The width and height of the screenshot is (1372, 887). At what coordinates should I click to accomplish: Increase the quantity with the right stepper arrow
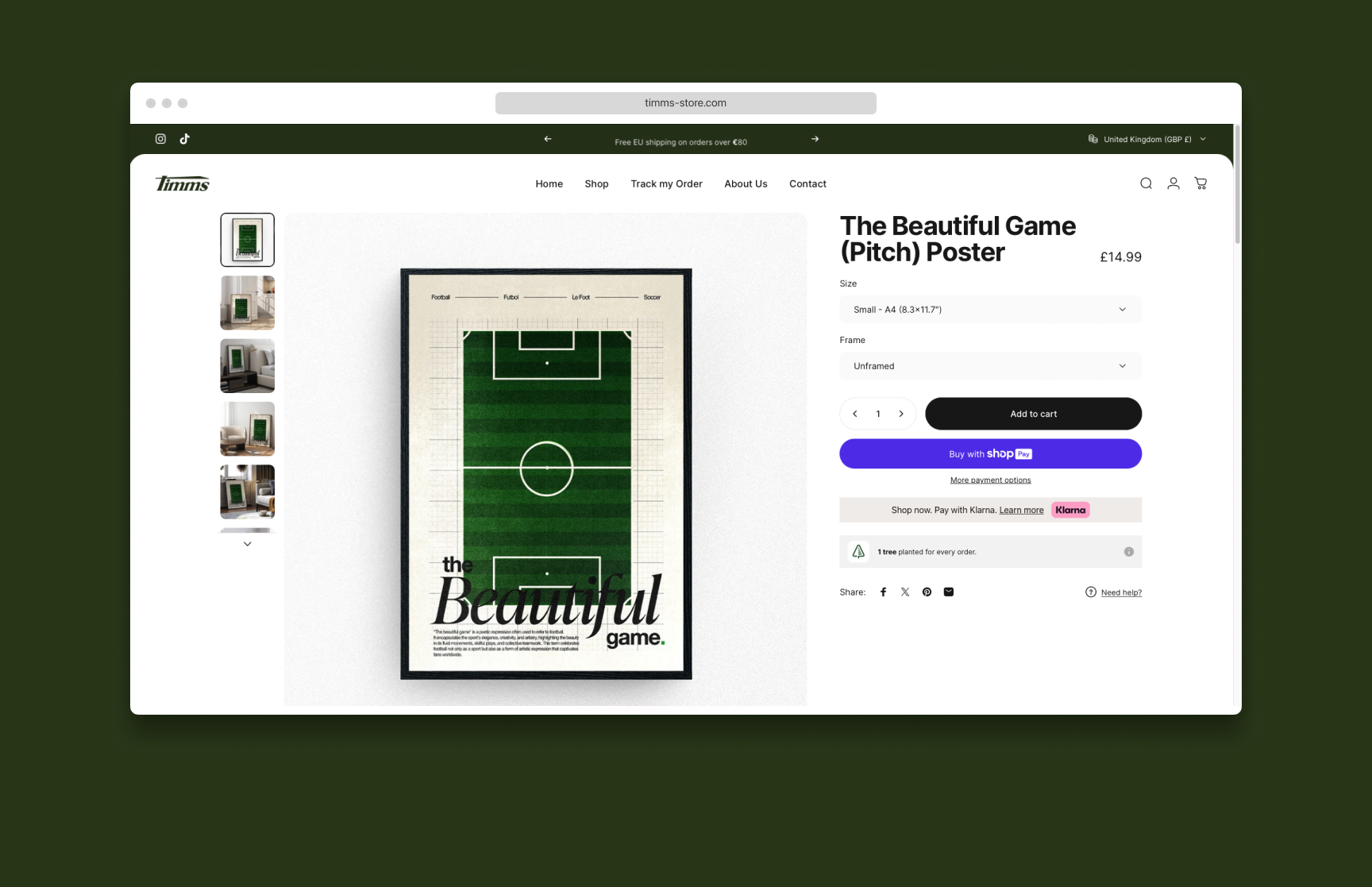click(901, 414)
